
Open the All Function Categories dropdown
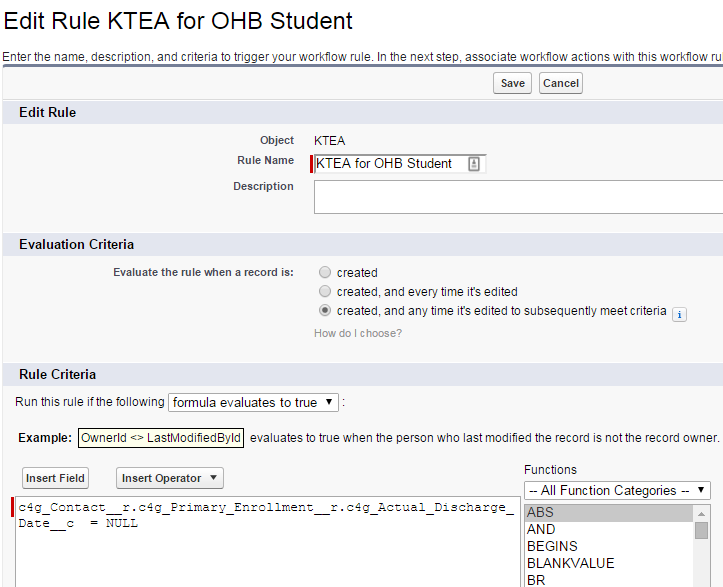[617, 490]
